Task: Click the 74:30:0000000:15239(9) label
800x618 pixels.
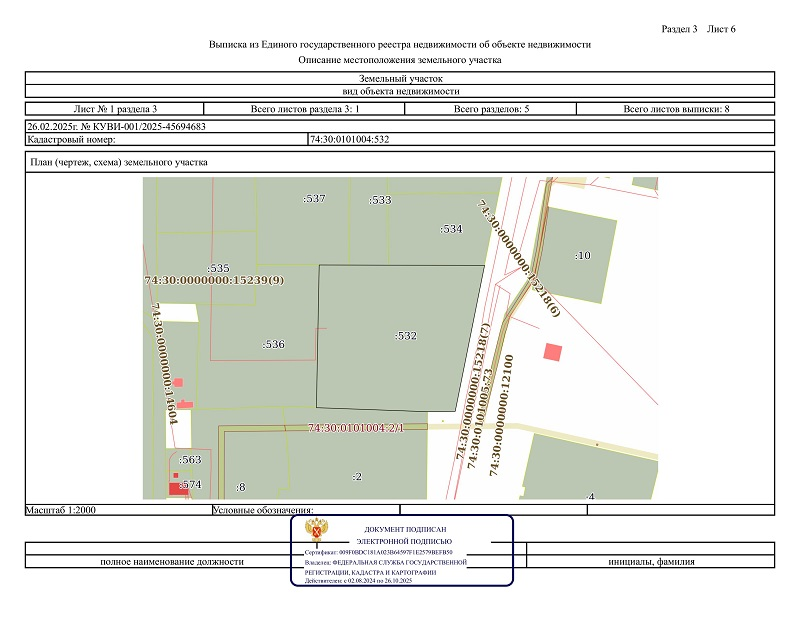Action: (x=214, y=280)
